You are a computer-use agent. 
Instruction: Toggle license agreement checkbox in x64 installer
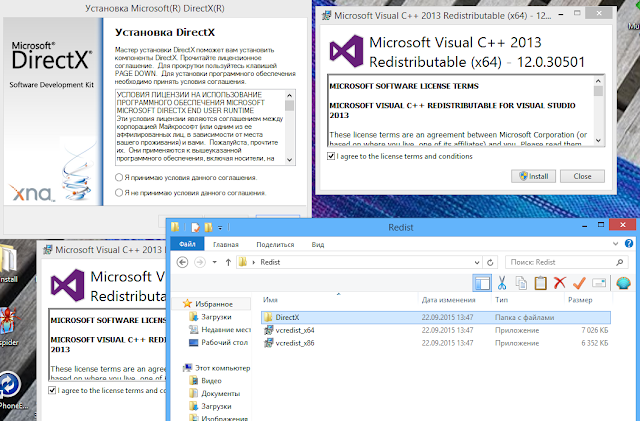tap(331, 156)
